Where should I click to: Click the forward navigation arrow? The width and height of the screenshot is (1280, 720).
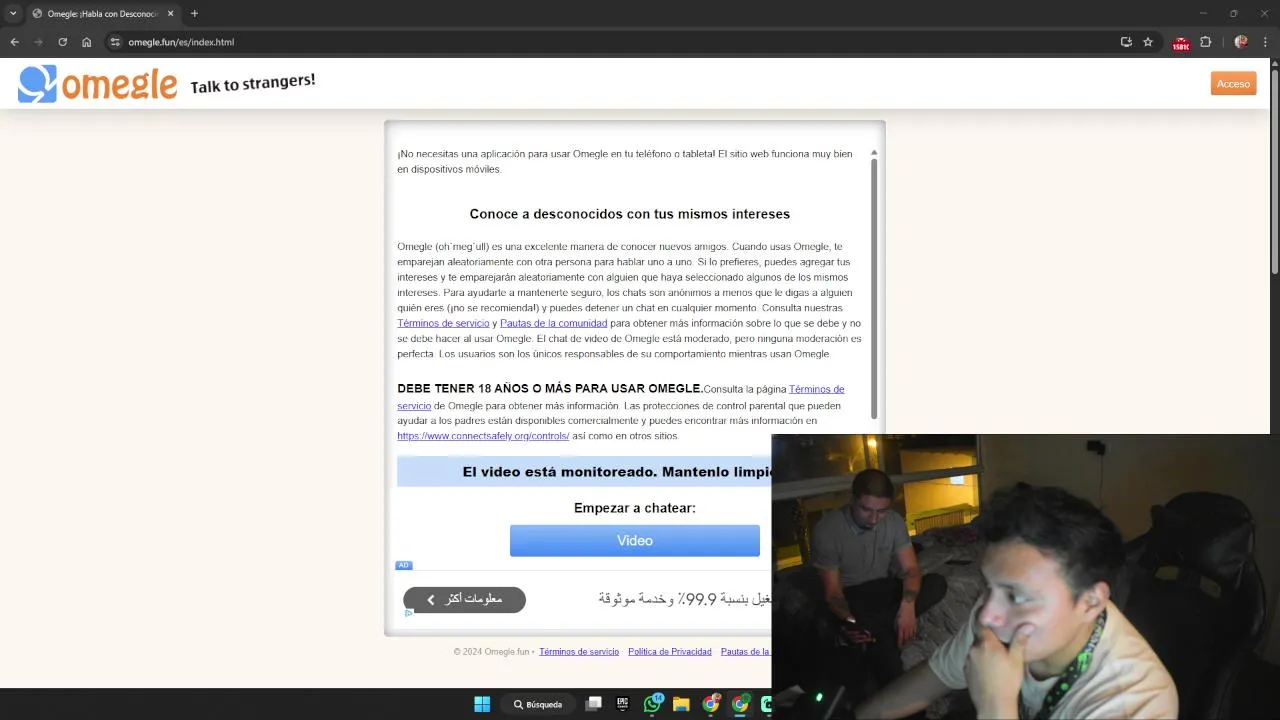click(38, 42)
